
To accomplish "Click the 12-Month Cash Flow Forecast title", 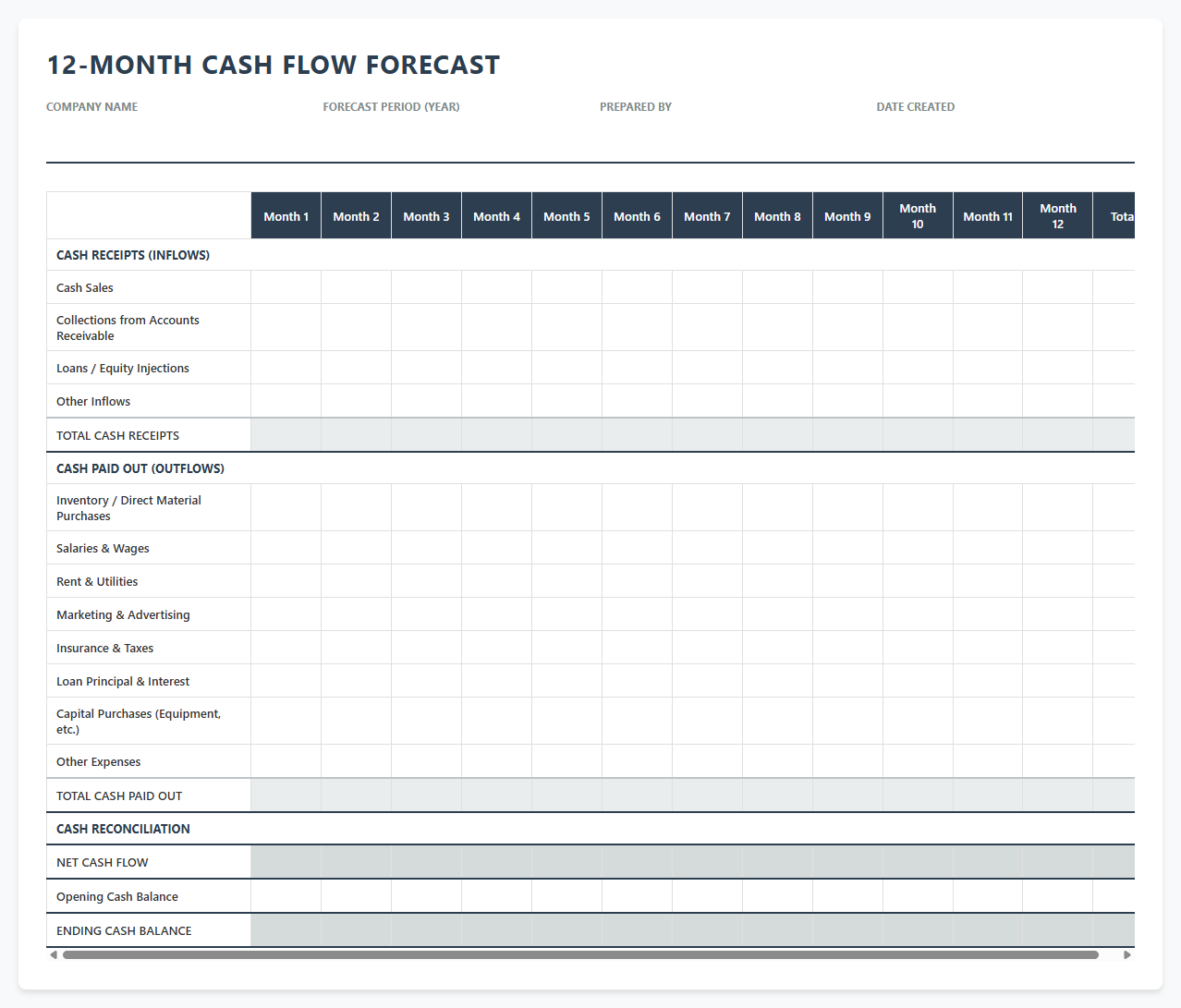I will (274, 65).
